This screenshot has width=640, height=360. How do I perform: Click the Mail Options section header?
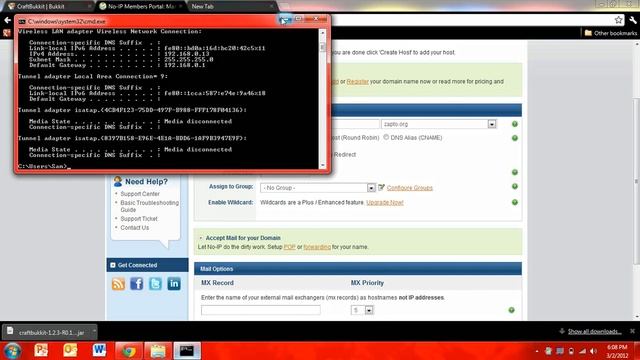point(358,269)
